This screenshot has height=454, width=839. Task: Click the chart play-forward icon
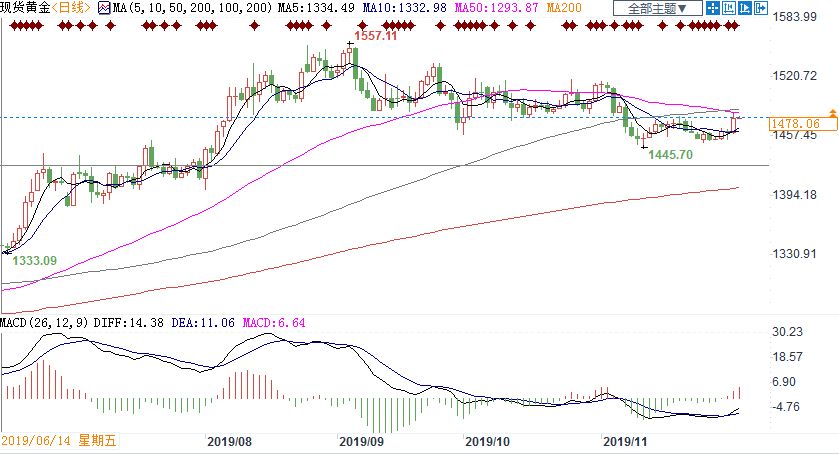744,8
